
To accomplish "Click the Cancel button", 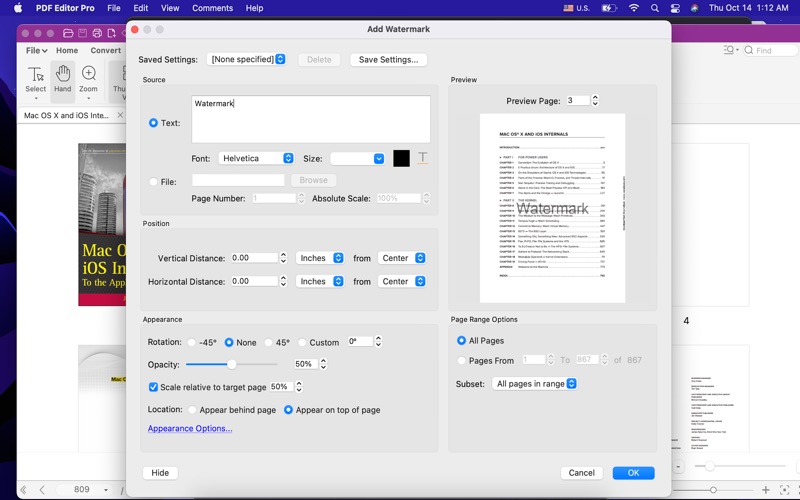I will [581, 473].
